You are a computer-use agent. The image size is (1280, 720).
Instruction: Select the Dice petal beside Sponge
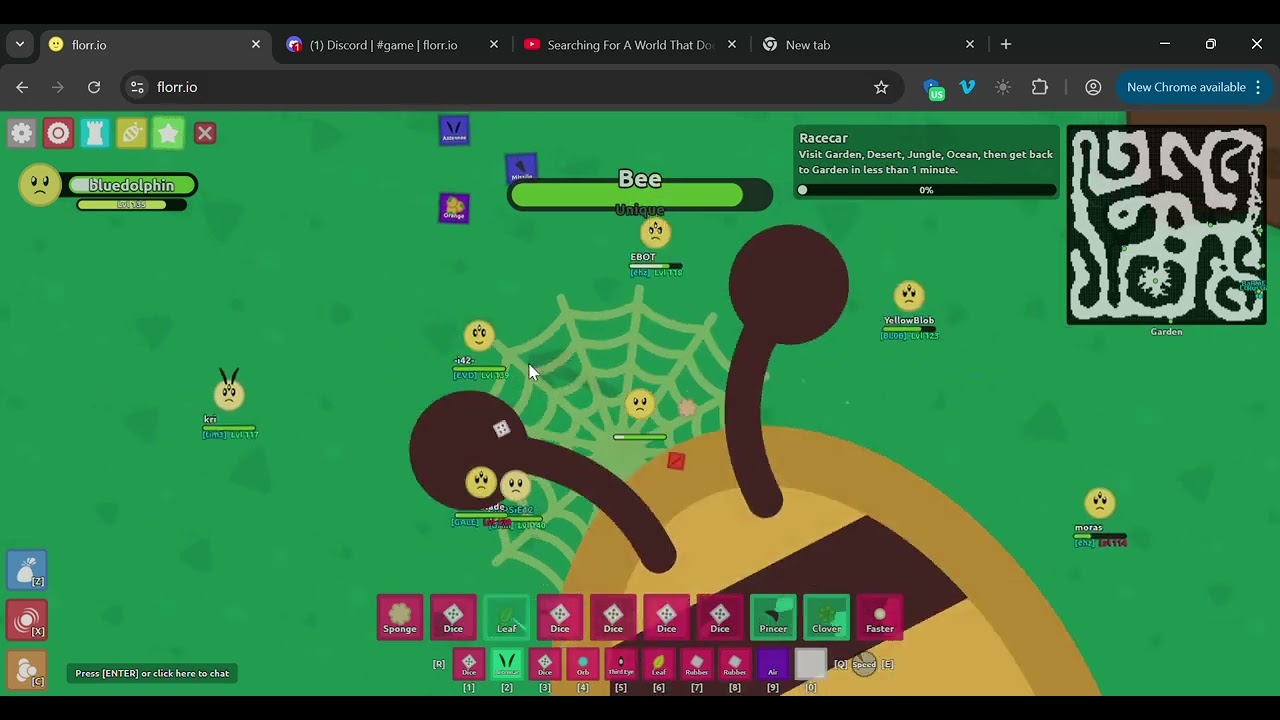tap(453, 616)
